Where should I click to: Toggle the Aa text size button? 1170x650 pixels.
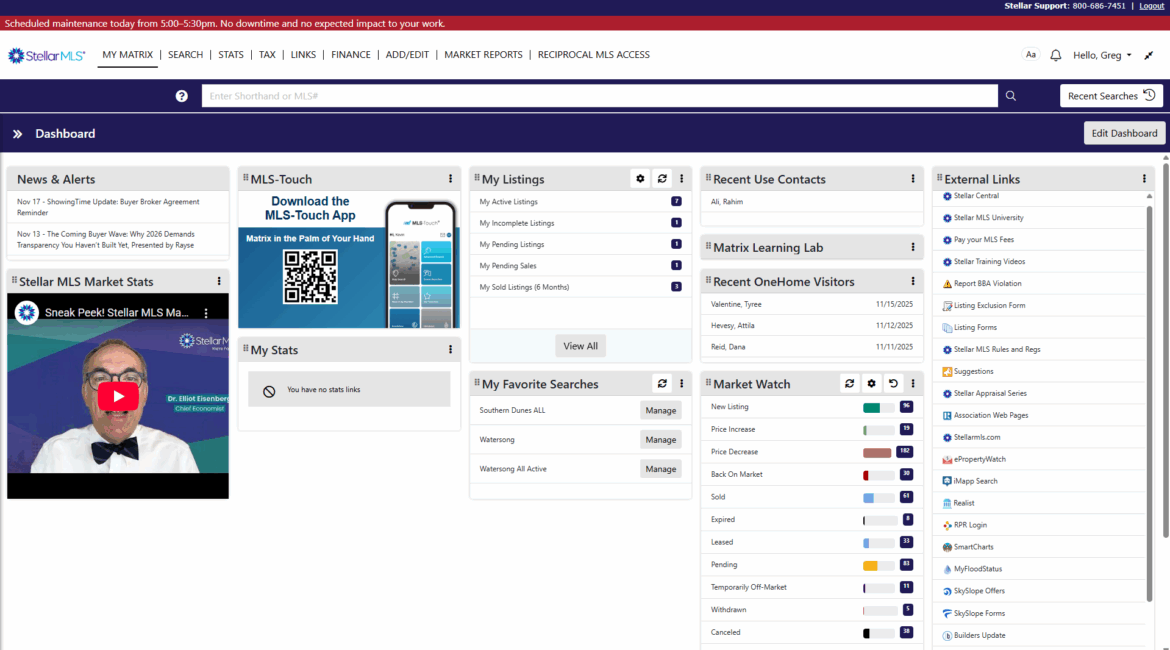point(1031,55)
